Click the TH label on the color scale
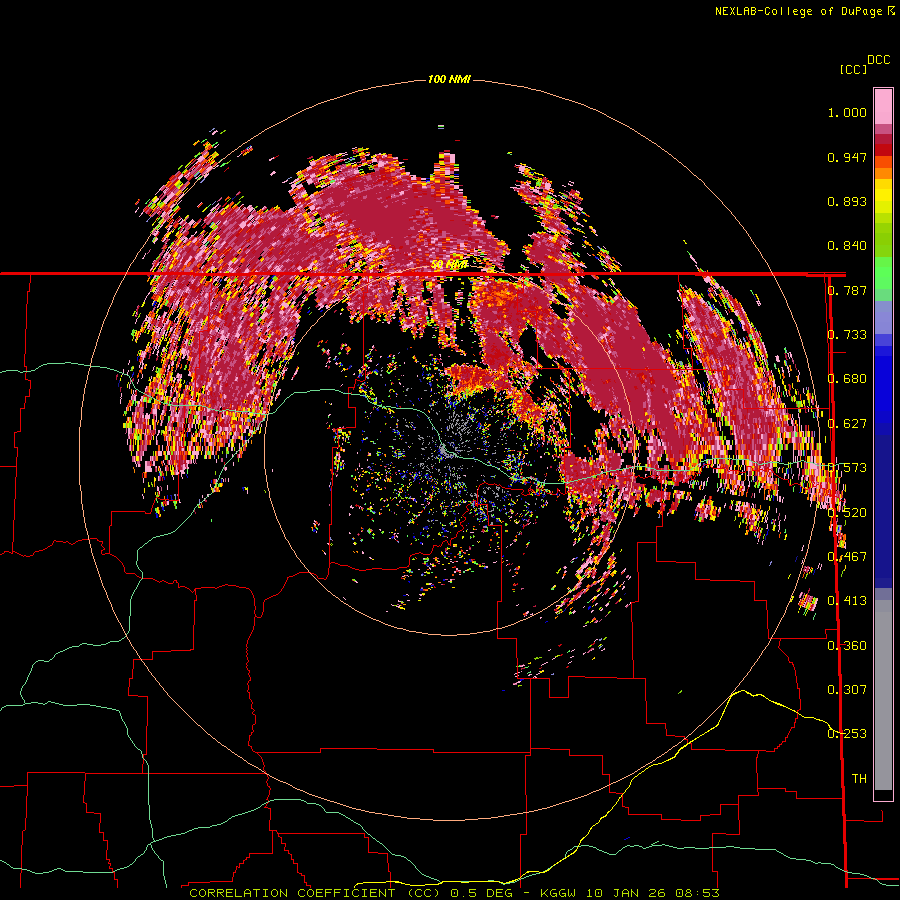 point(859,779)
